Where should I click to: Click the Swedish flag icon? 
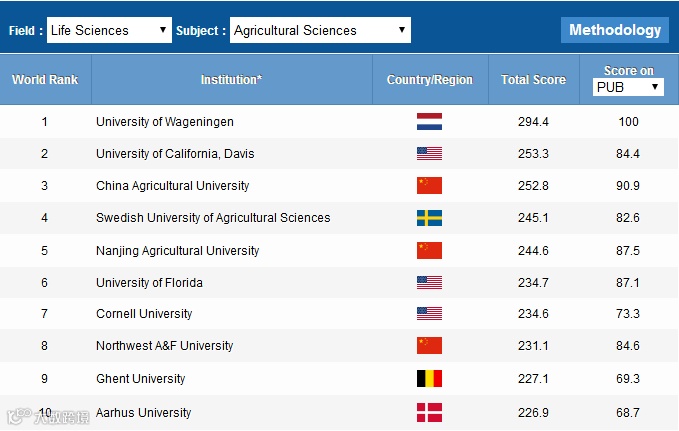point(429,218)
